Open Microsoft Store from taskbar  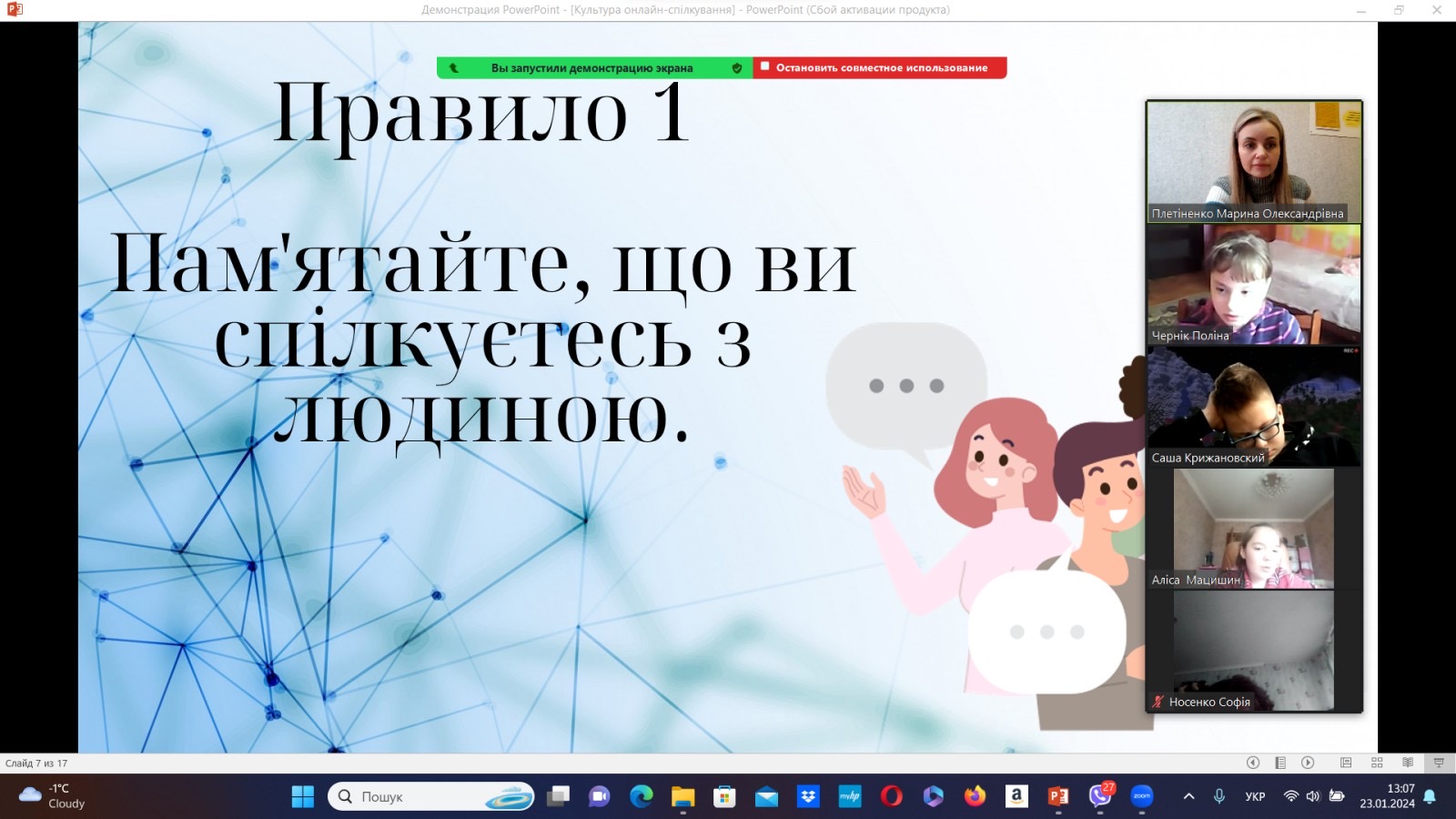tap(724, 796)
